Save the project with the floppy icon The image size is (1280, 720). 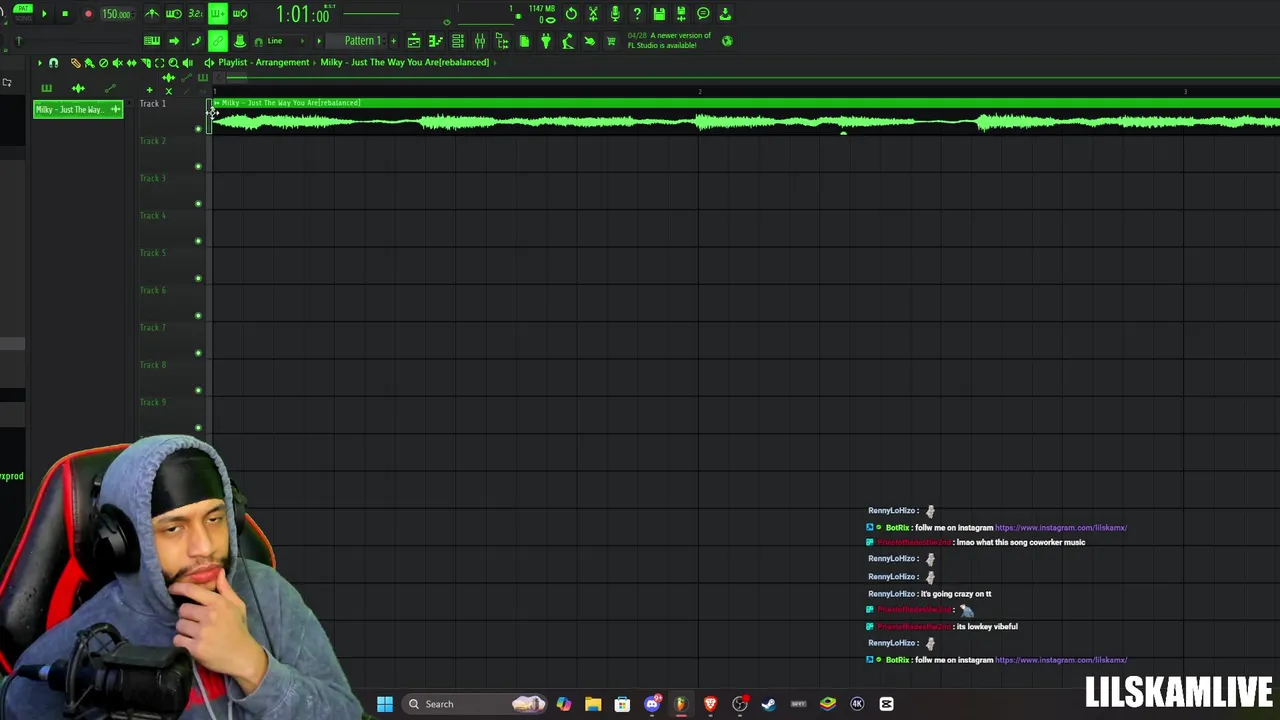point(659,14)
